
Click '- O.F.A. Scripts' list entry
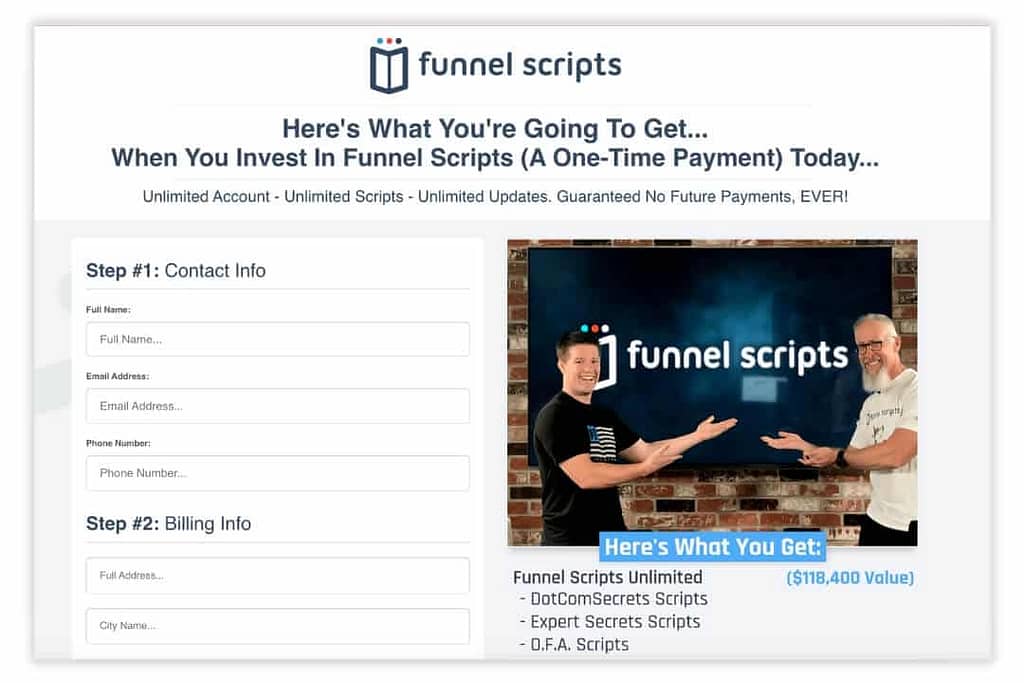coord(574,644)
